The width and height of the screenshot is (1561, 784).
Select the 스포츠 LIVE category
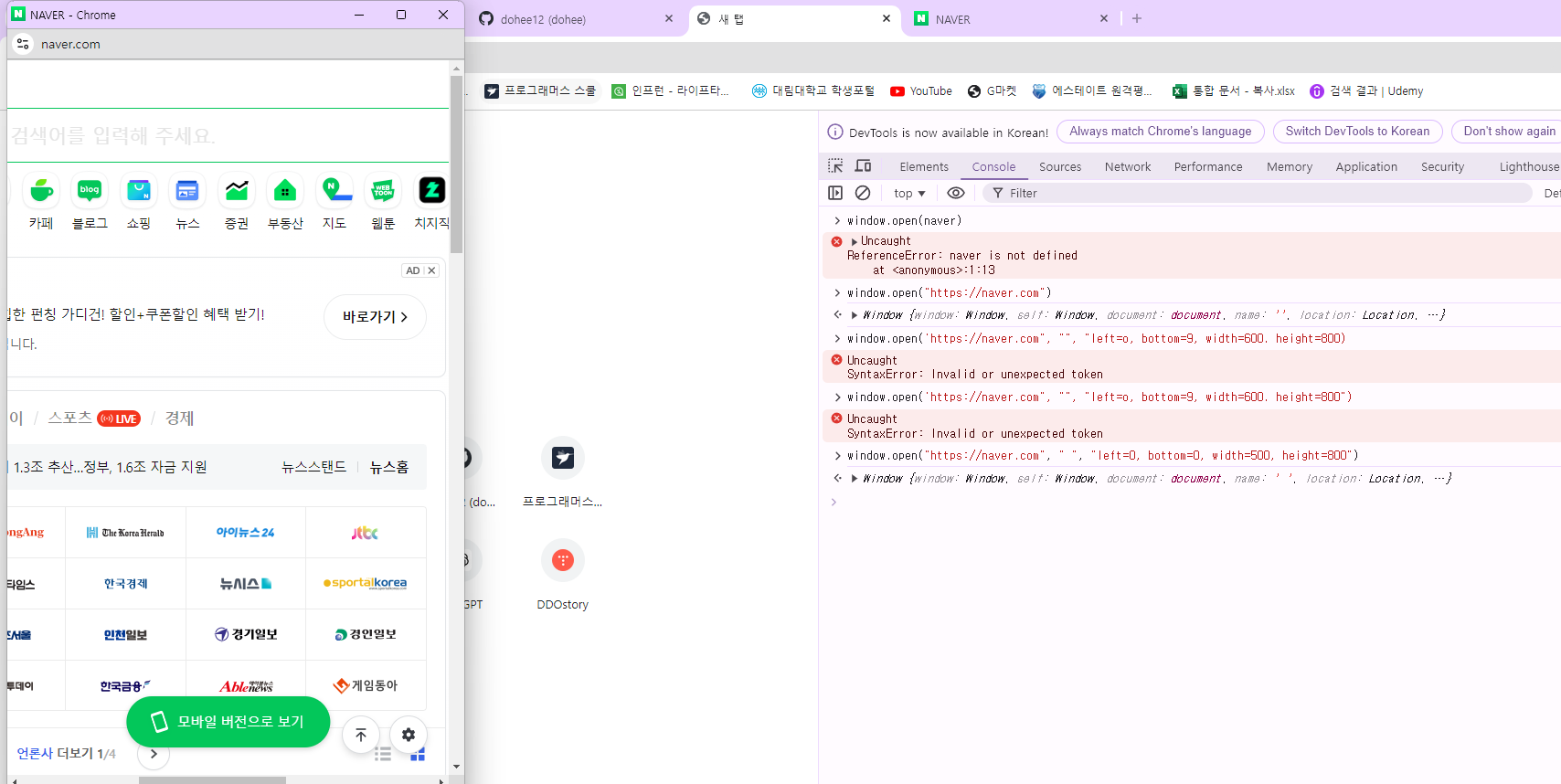pyautogui.click(x=94, y=418)
